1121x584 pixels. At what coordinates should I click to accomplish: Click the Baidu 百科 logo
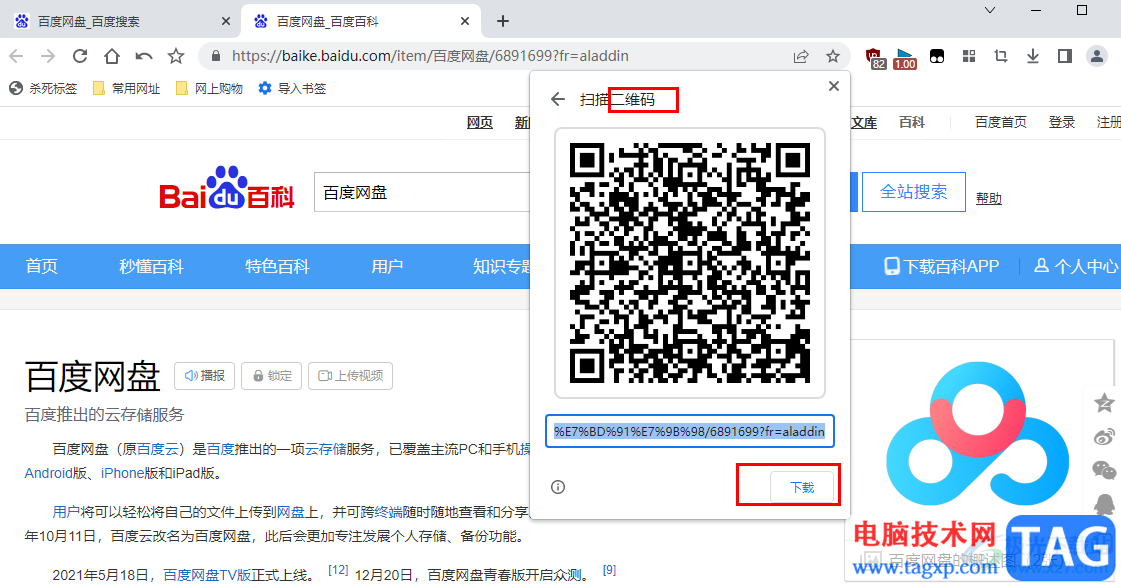click(227, 189)
